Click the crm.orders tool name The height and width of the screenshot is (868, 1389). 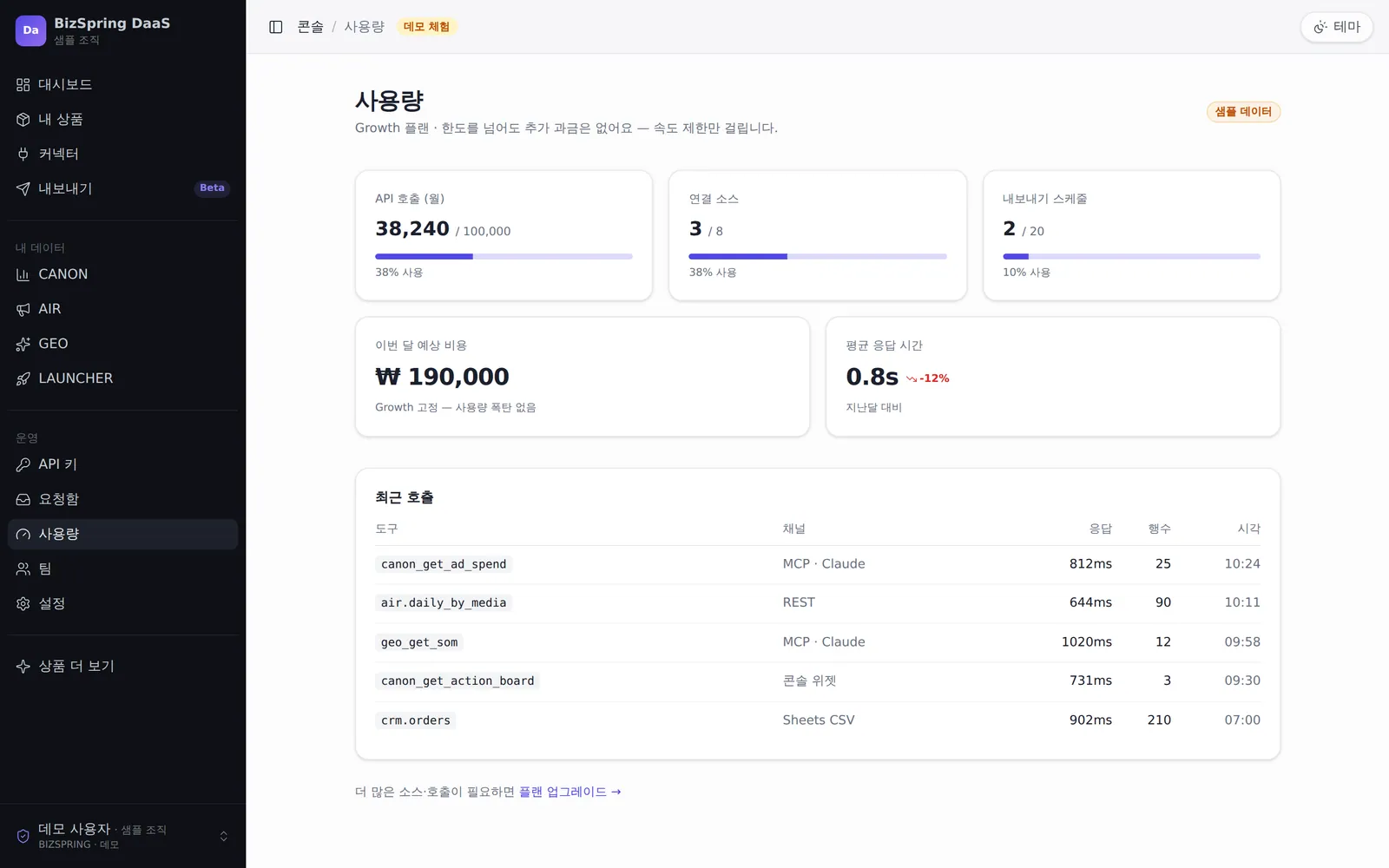(416, 720)
